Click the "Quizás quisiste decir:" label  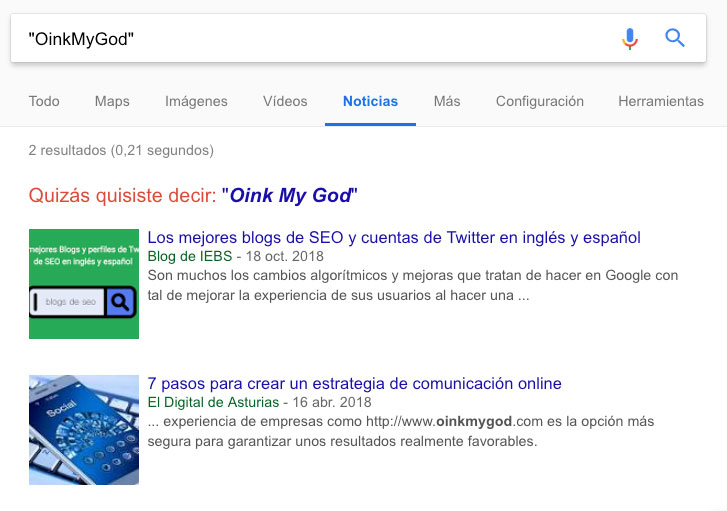tap(122, 195)
